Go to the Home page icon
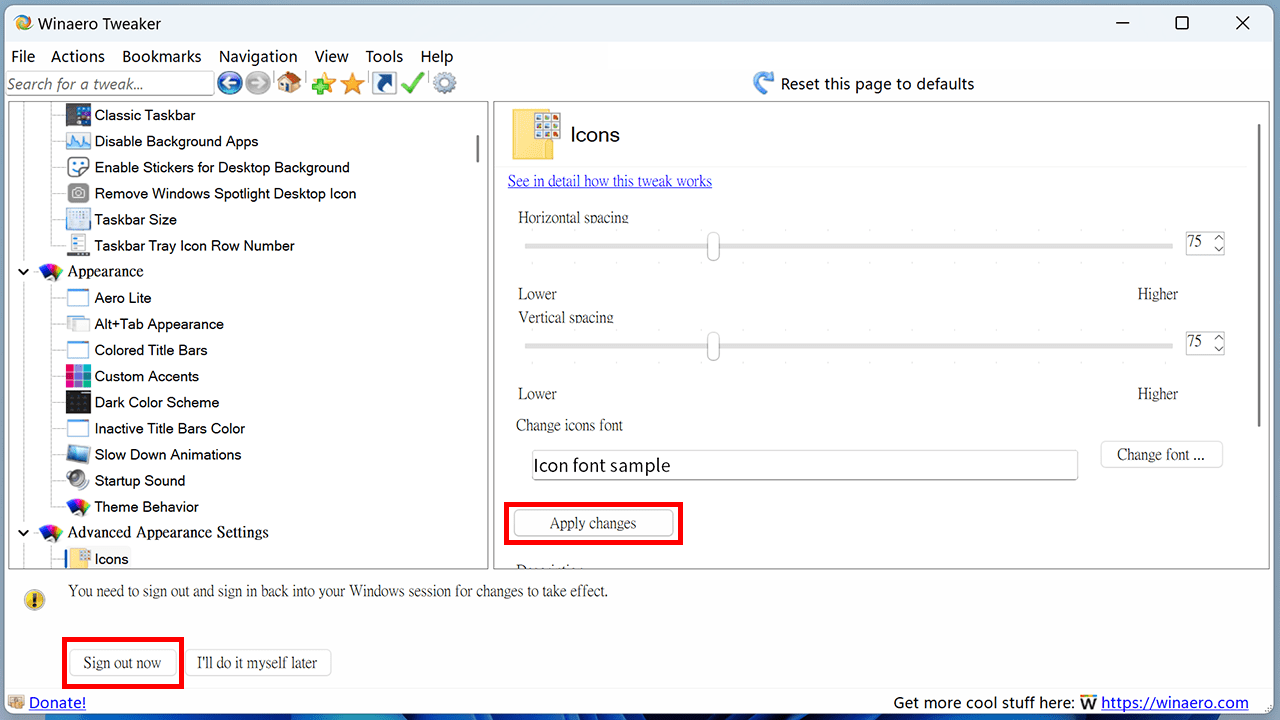 tap(290, 84)
